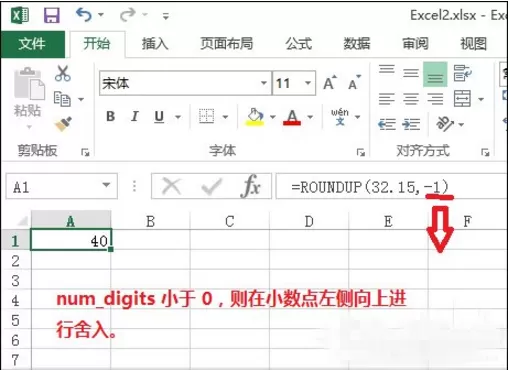510x370 pixels.
Task: Open 字体 group dialog launcher
Action: pos(361,152)
